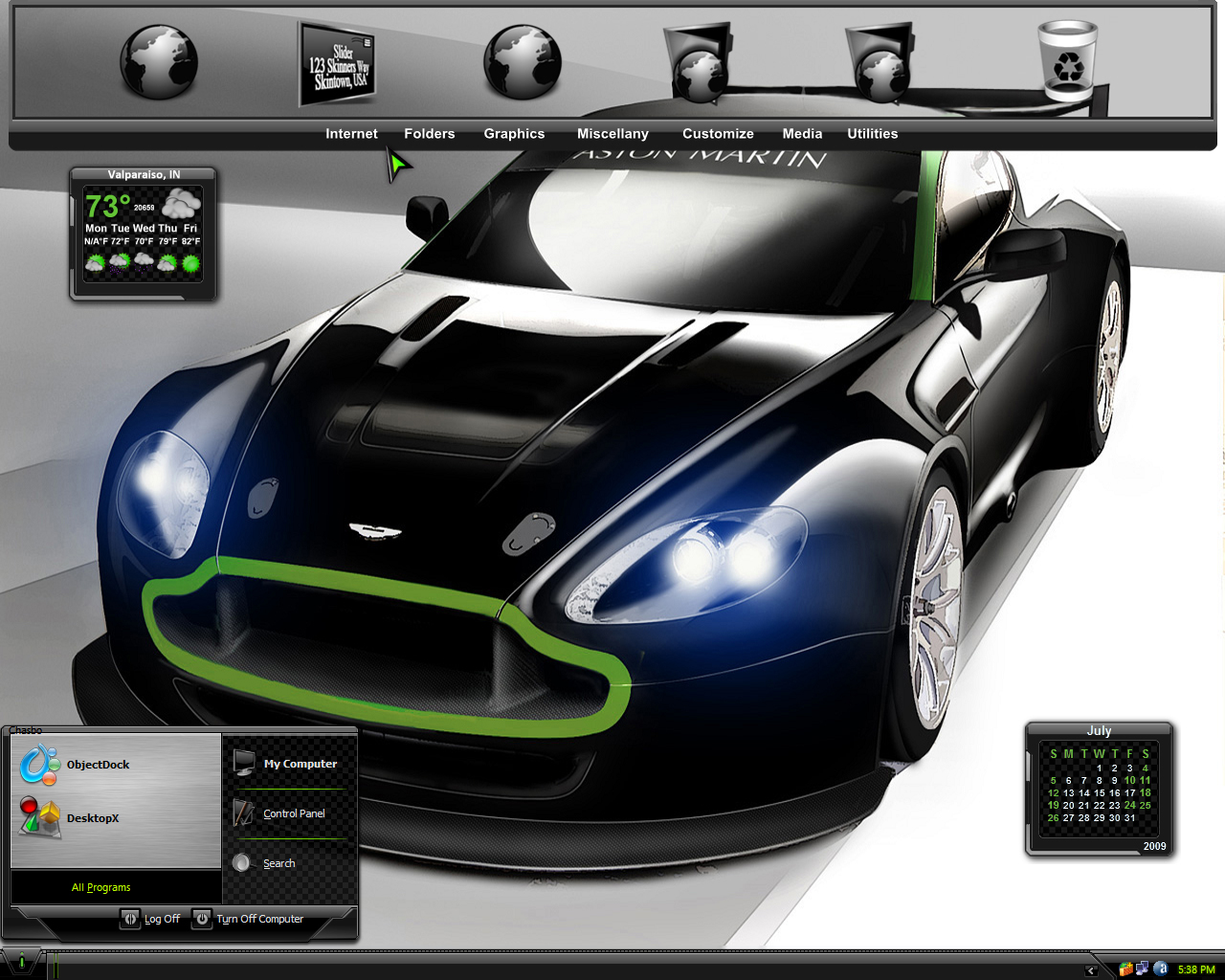The image size is (1225, 980).
Task: Click the July calendar month title
Action: pos(1099,730)
